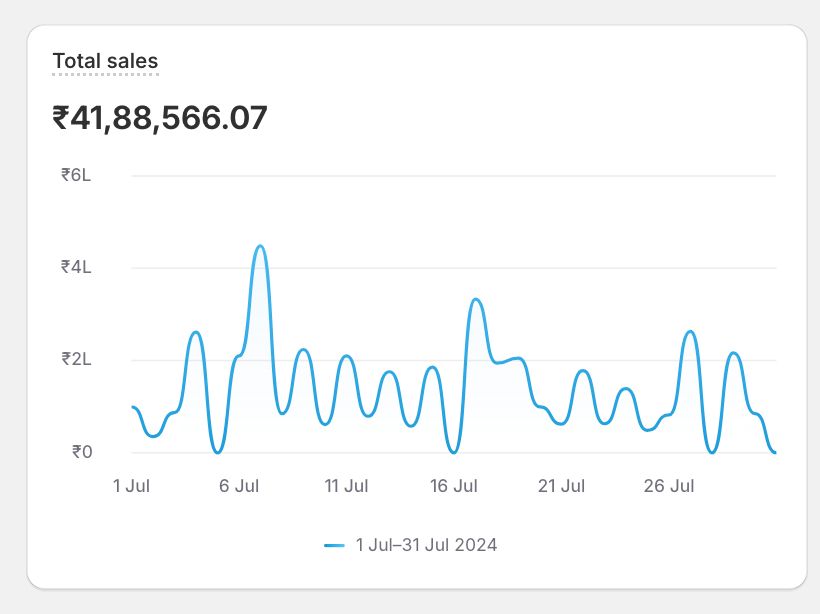This screenshot has height=614, width=820.
Task: Click the ₹4L y-axis label
Action: coord(76,267)
